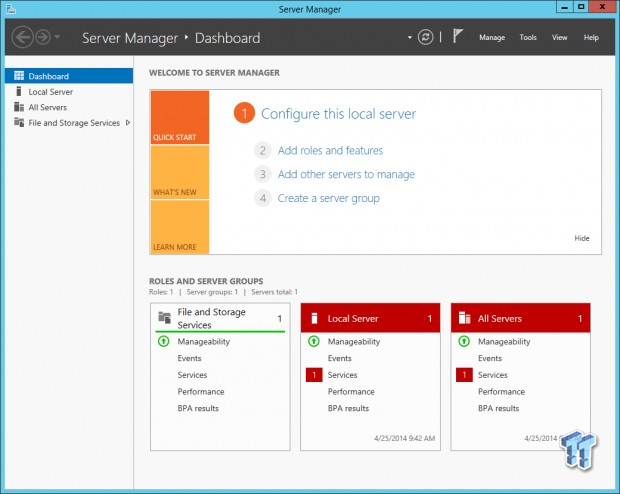The image size is (620, 494).
Task: Open Services in Local Server tile
Action: tap(342, 375)
